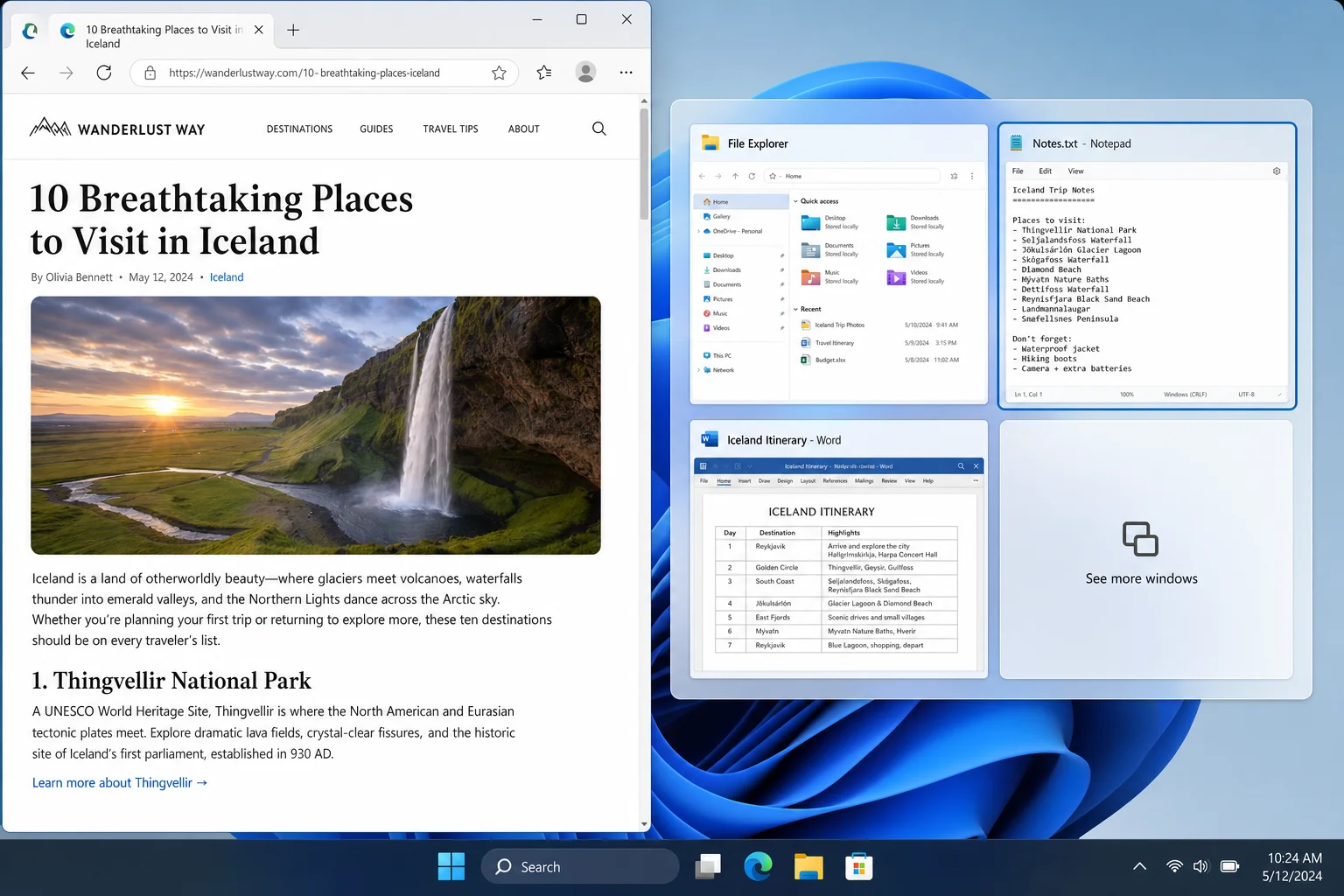The height and width of the screenshot is (896, 1344).
Task: Close the 10 Breathtaking Places tab
Action: click(x=259, y=30)
